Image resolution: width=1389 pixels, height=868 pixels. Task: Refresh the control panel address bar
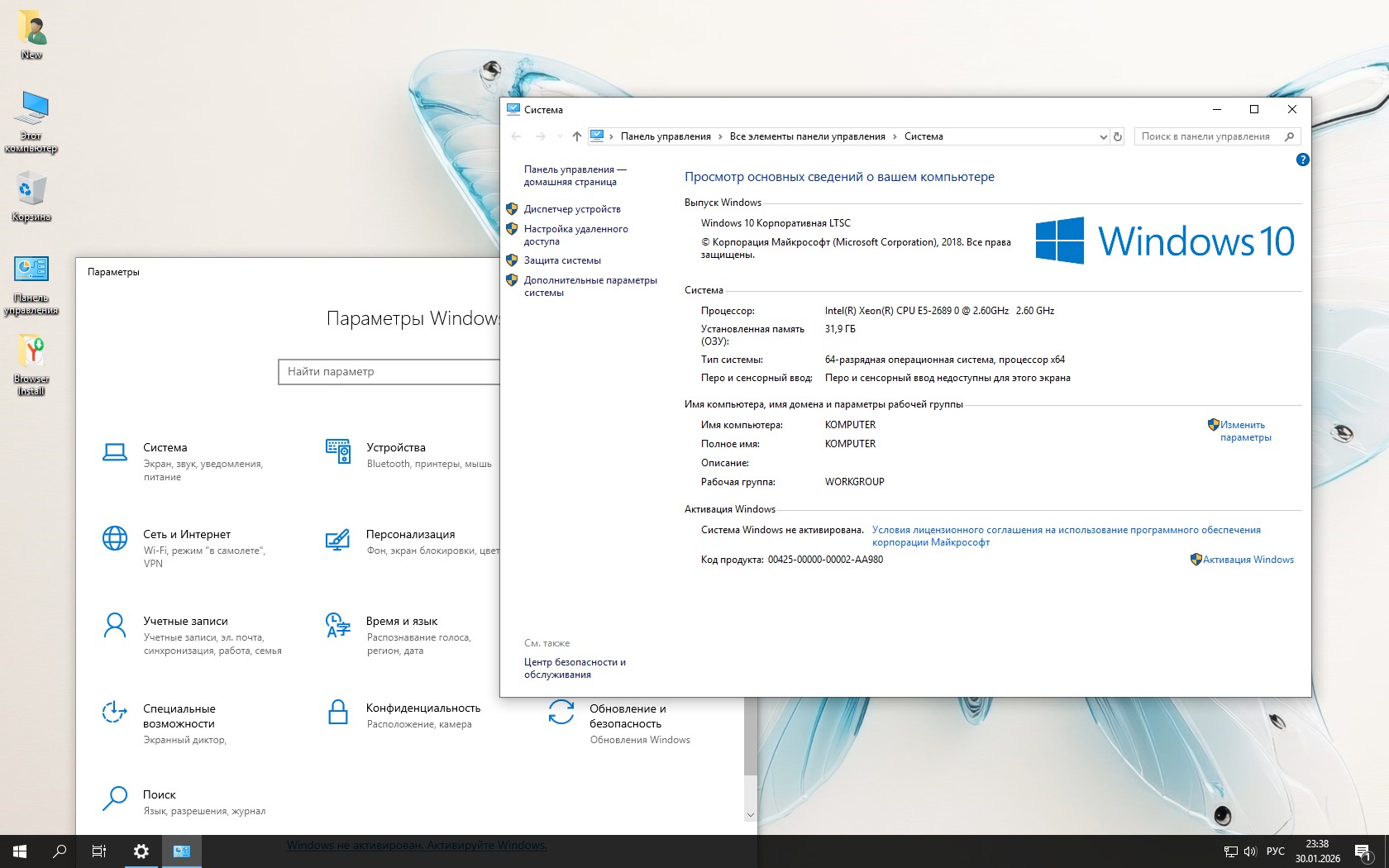(x=1118, y=136)
